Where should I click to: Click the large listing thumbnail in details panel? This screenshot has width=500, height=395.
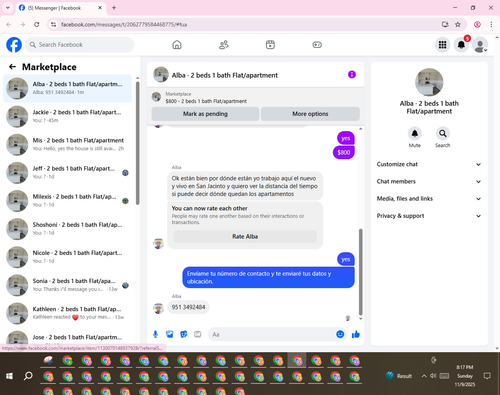pos(429,82)
